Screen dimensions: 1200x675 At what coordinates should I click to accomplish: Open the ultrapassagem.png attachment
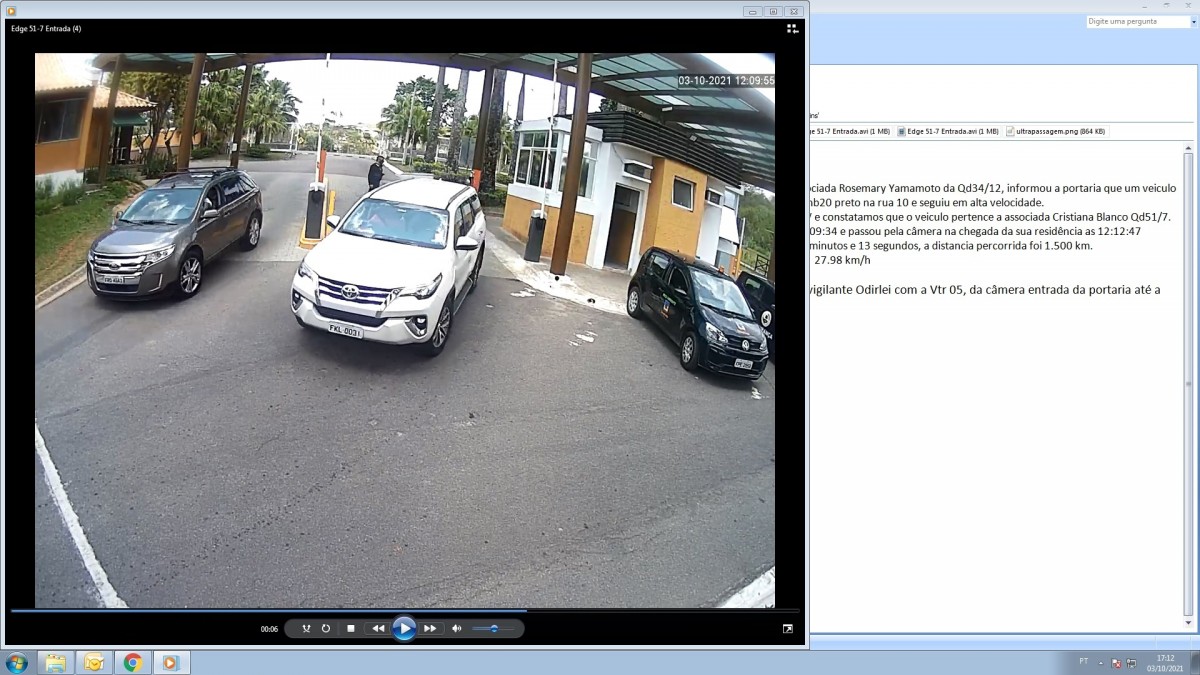[1056, 131]
